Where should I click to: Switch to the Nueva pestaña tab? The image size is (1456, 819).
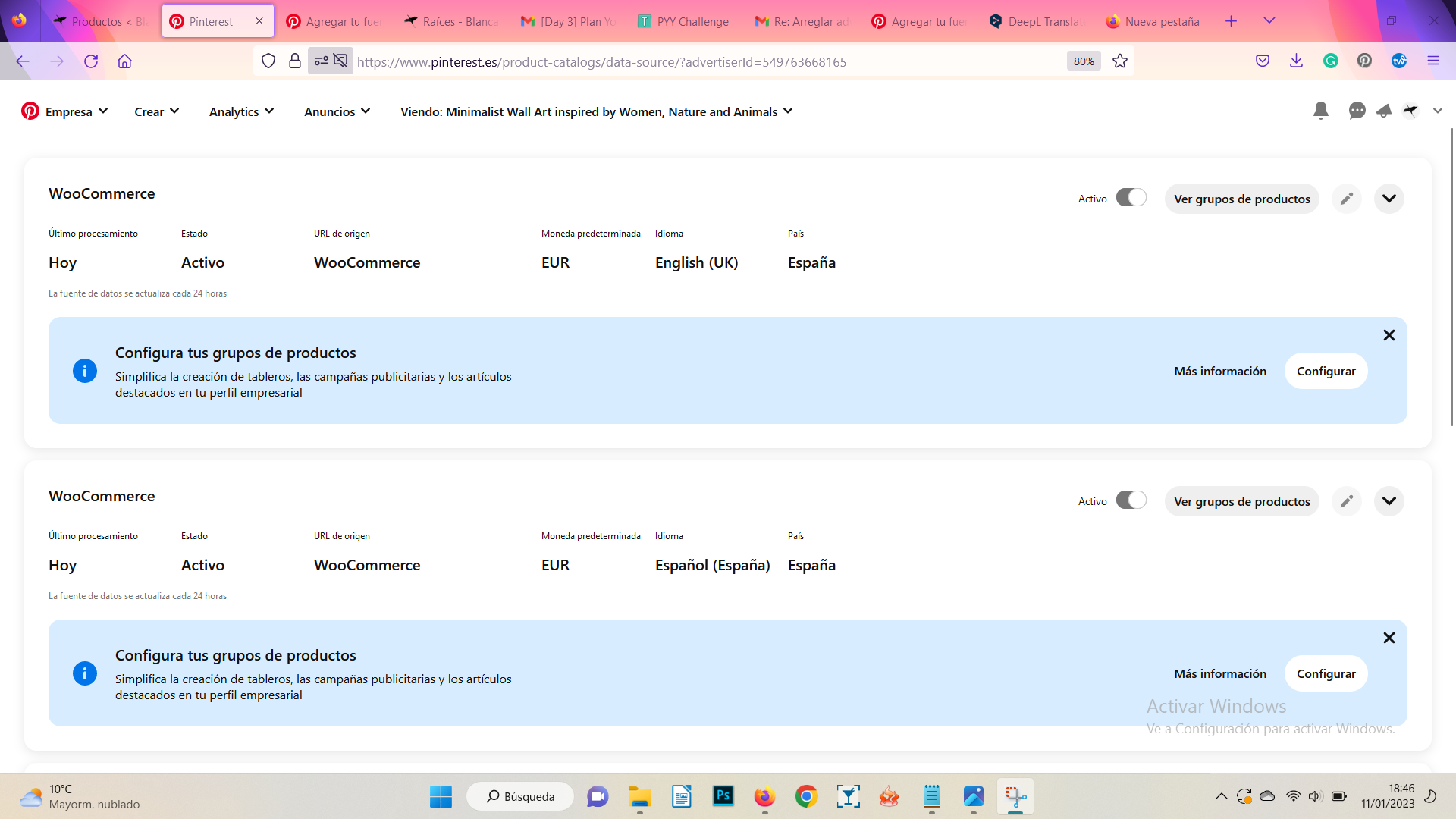click(1155, 21)
